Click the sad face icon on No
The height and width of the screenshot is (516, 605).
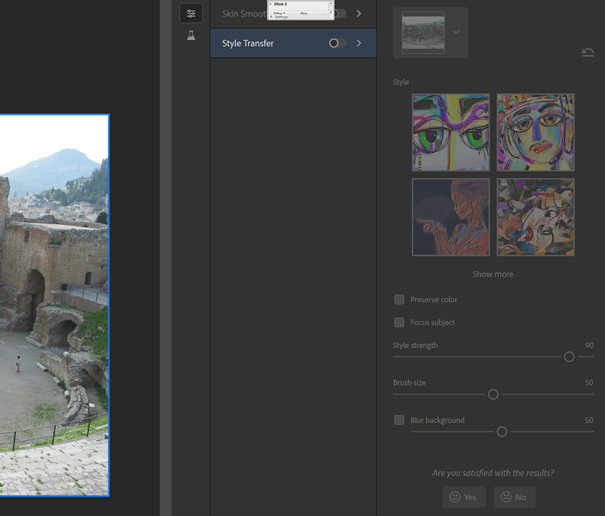(x=506, y=497)
